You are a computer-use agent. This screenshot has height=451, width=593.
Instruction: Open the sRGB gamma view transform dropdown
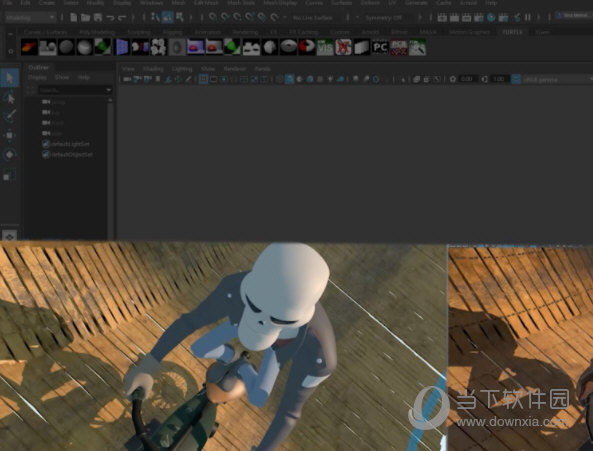(x=557, y=79)
